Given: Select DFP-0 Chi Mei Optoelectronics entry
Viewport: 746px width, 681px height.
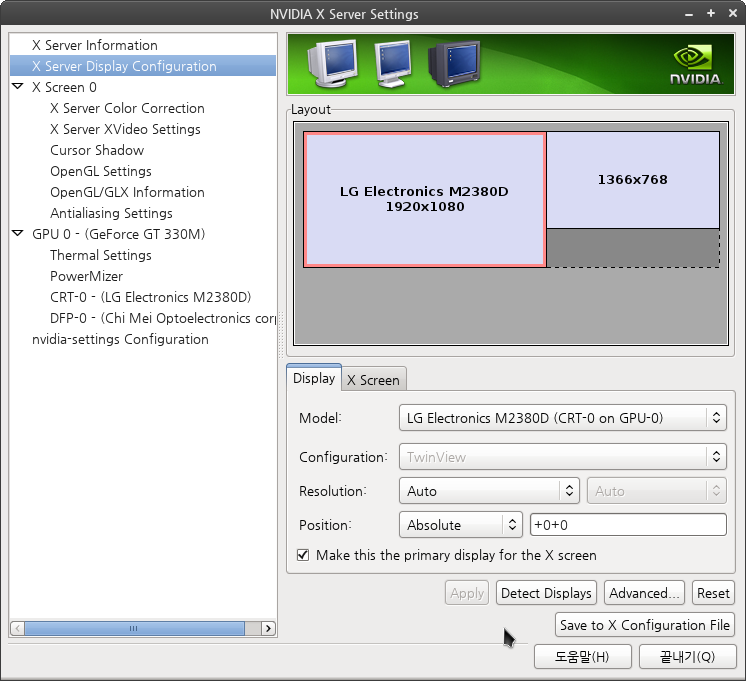Looking at the screenshot, I should tap(163, 318).
